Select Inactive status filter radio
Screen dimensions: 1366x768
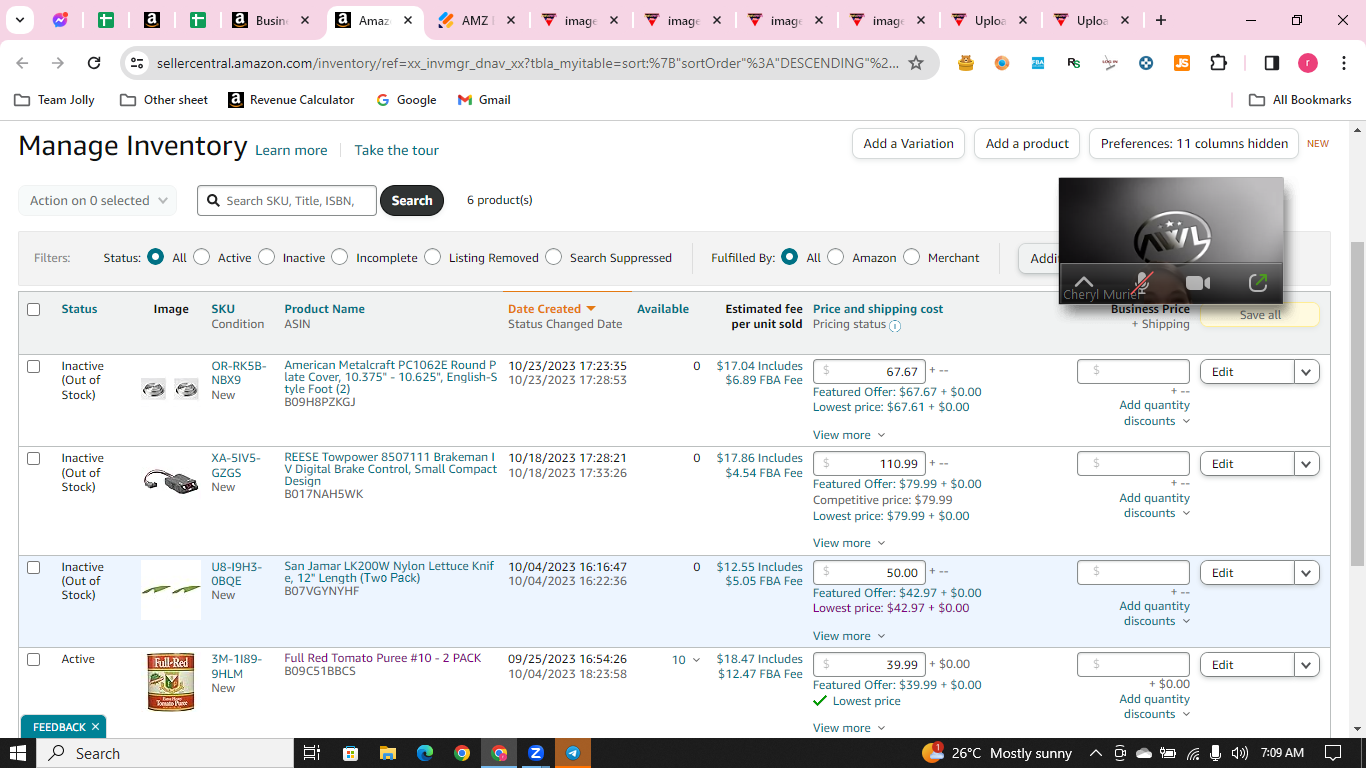(266, 257)
